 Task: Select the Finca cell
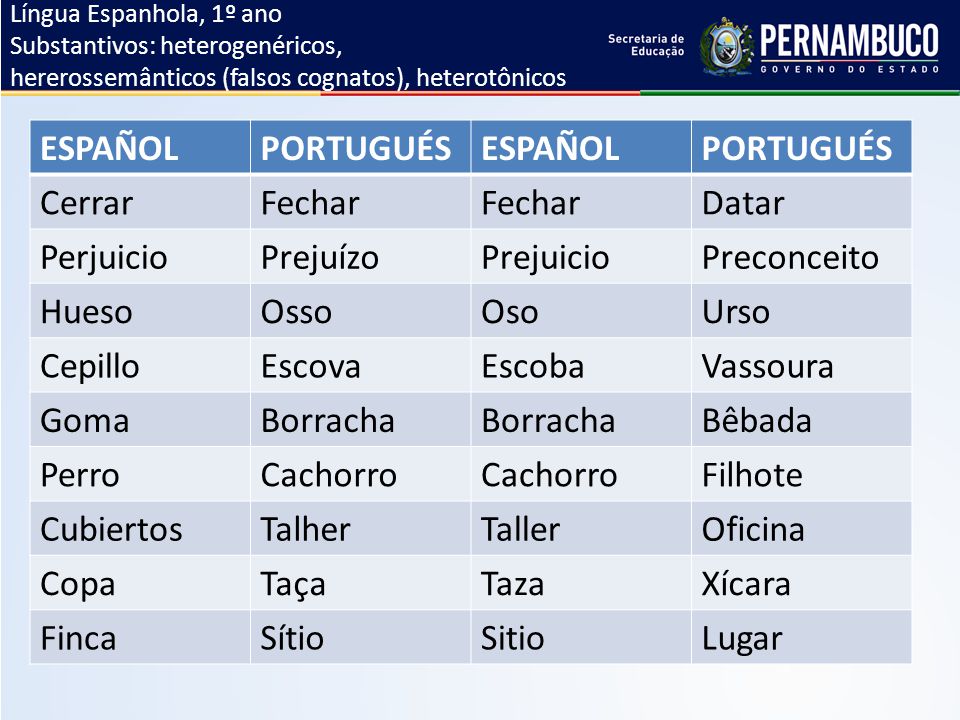140,637
